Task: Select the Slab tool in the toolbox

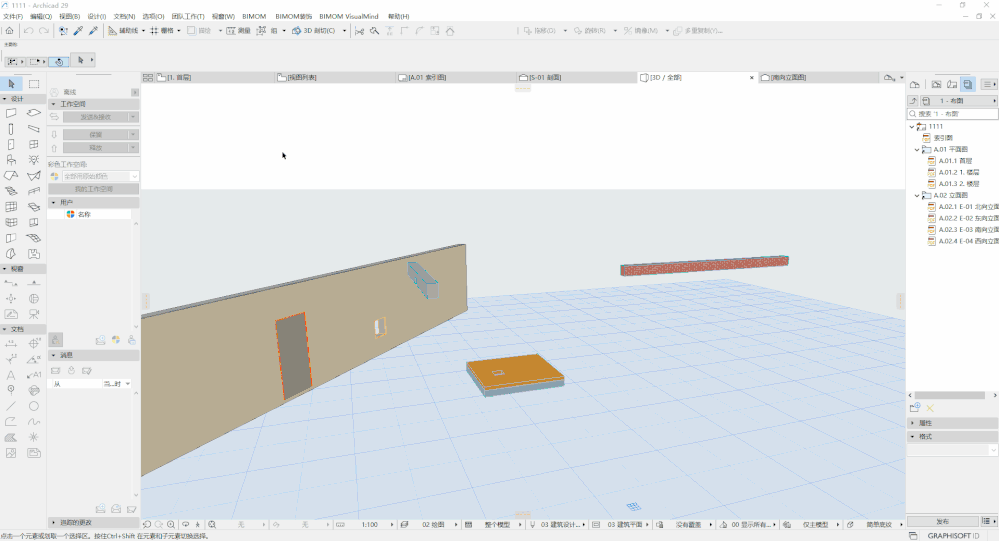Action: tap(34, 113)
